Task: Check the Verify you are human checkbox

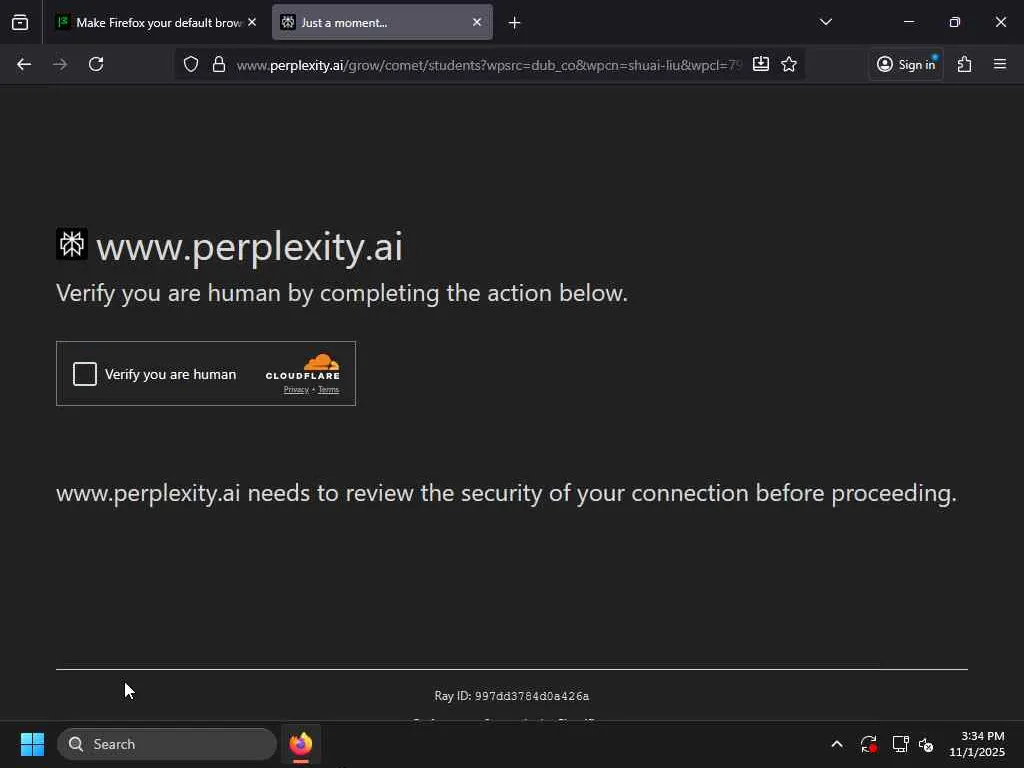Action: coord(85,374)
